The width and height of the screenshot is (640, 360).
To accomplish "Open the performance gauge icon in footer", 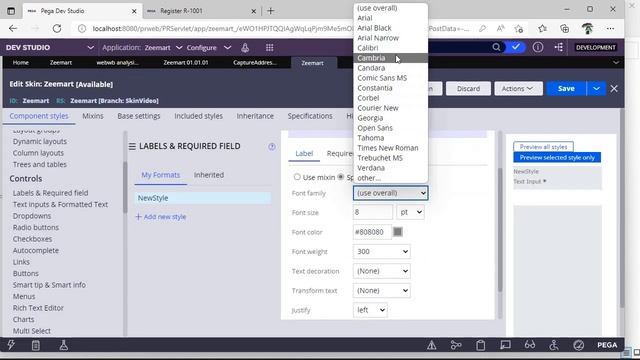I will coord(578,345).
